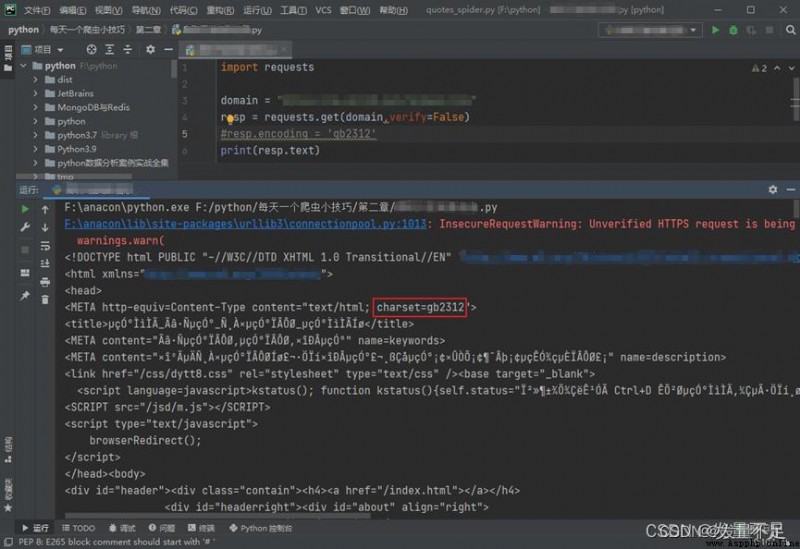Viewport: 800px width, 549px height.
Task: Hide the Project panel with the minus icon
Action: tap(168, 49)
